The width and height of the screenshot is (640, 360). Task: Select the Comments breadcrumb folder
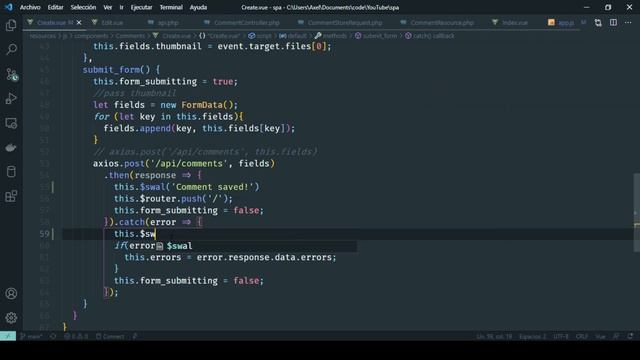pos(130,36)
